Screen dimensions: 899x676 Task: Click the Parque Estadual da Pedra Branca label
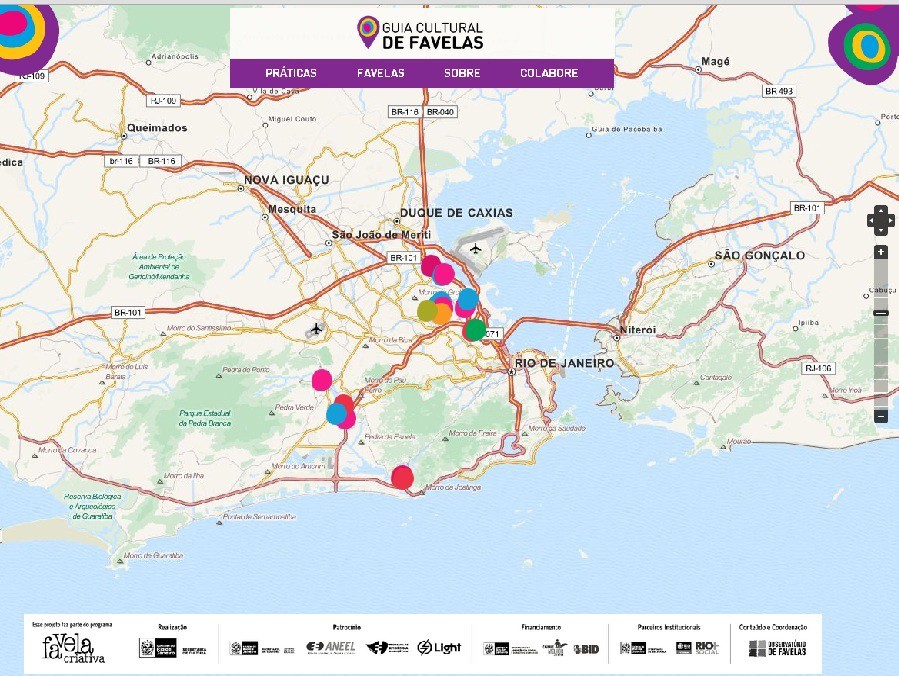point(205,418)
